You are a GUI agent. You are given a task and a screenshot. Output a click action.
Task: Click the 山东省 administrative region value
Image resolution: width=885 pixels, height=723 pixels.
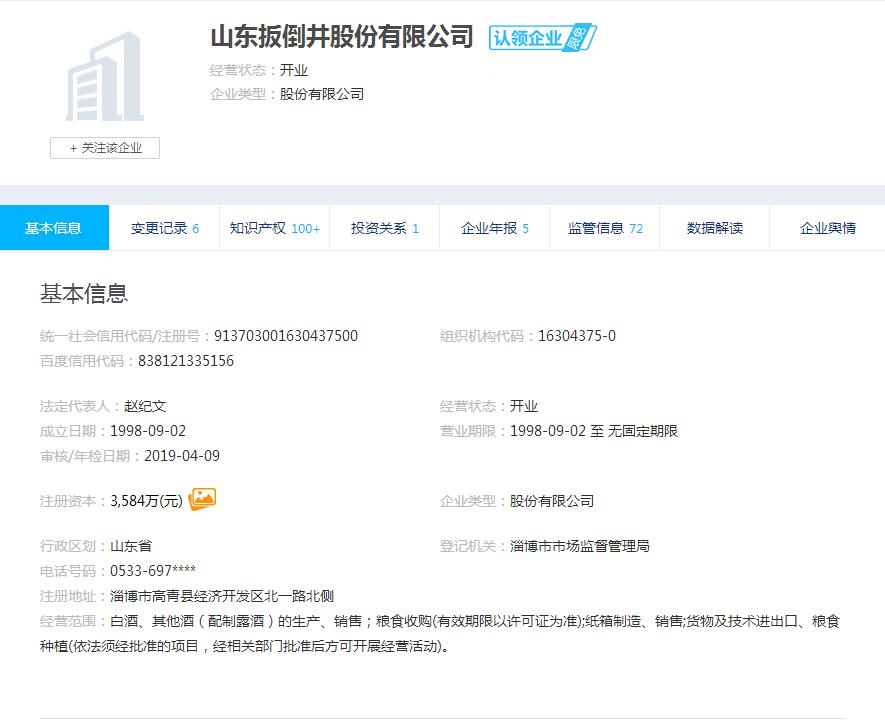[131, 546]
